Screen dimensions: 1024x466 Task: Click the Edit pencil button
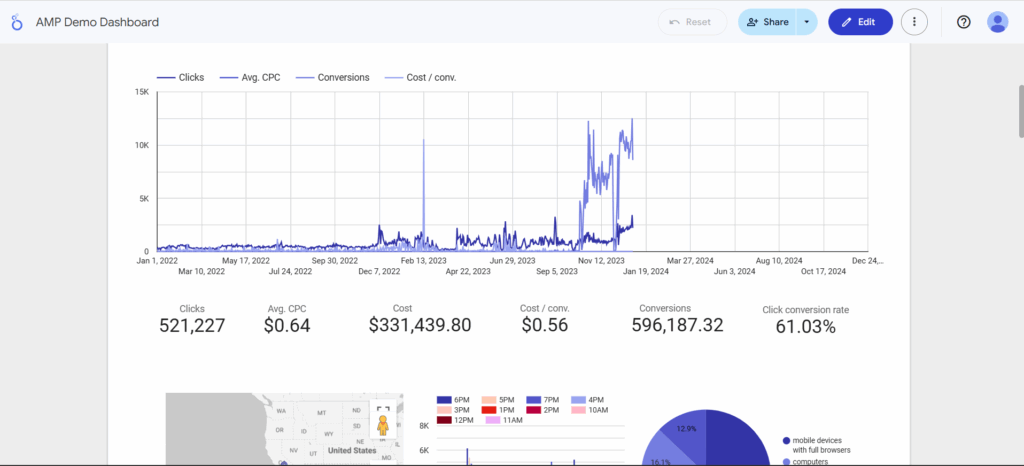[860, 22]
